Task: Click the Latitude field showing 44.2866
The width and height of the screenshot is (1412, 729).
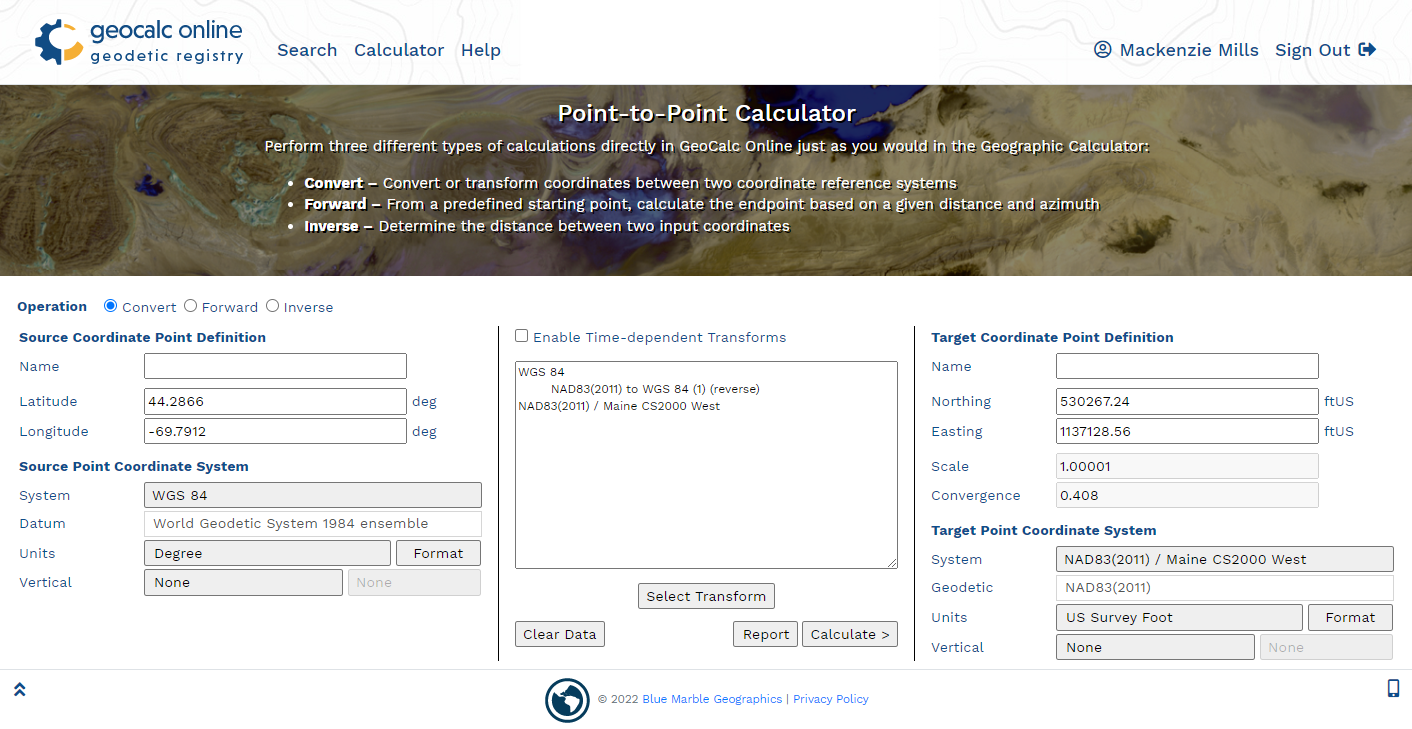Action: coord(275,401)
